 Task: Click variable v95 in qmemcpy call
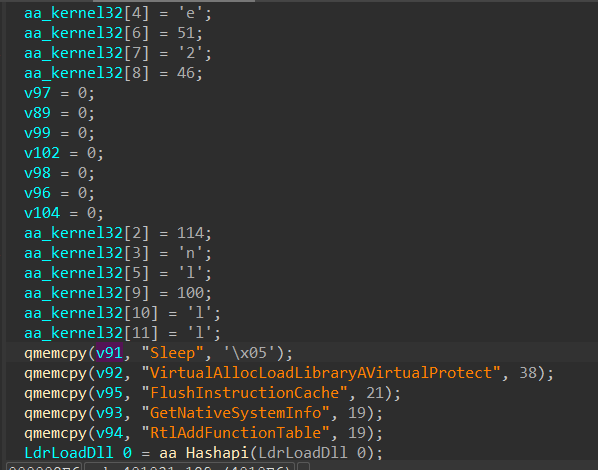point(109,393)
